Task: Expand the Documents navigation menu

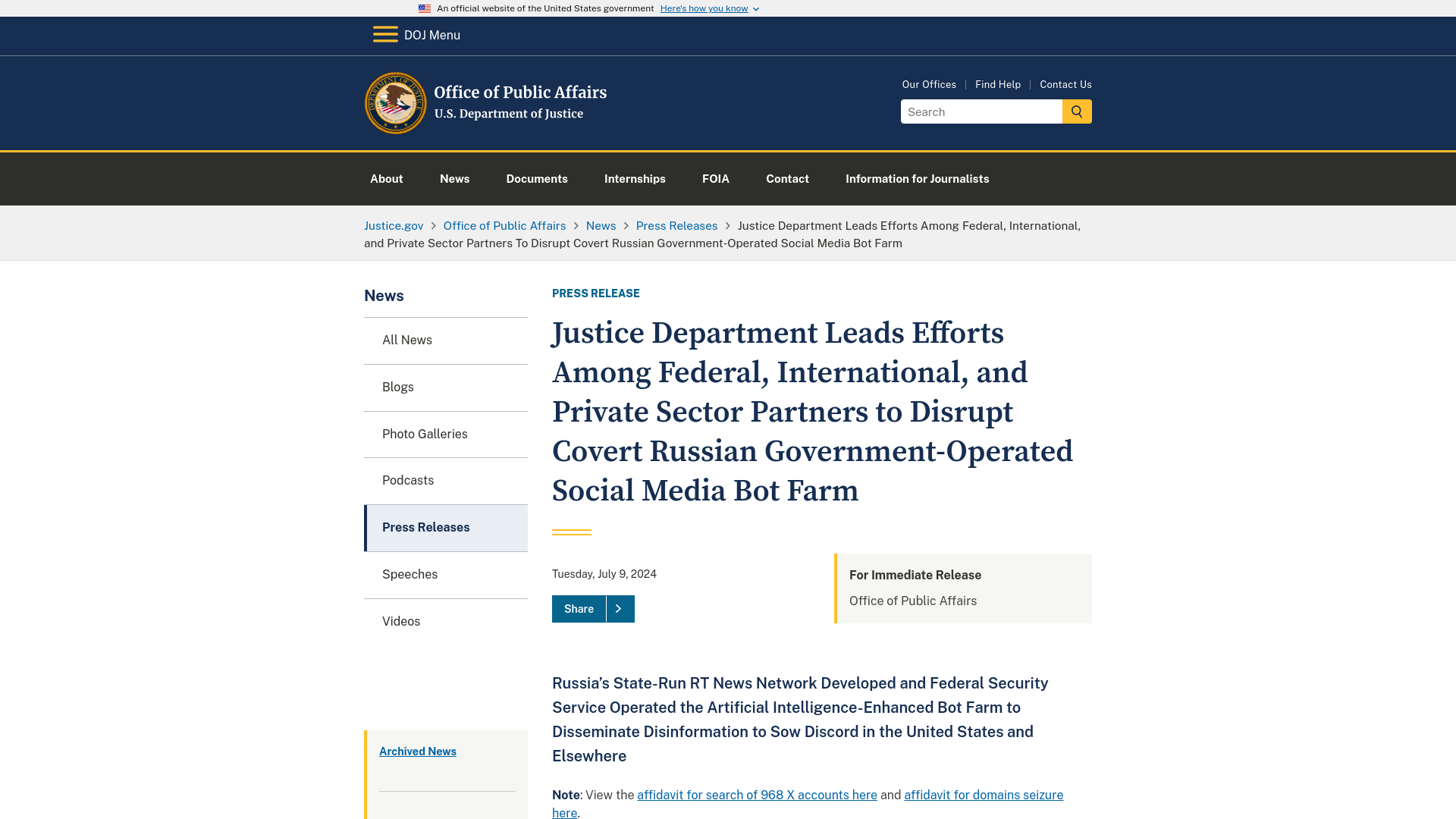Action: [537, 178]
